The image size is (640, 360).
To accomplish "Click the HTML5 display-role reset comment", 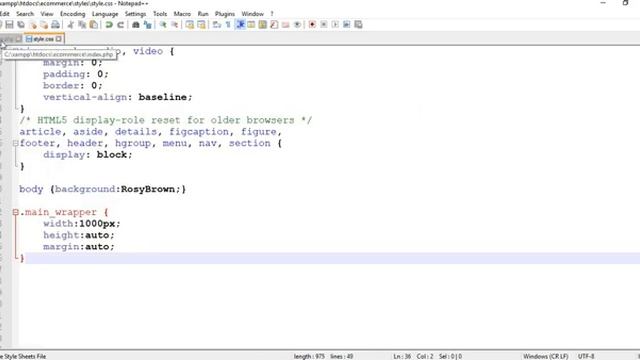I will coord(166,120).
